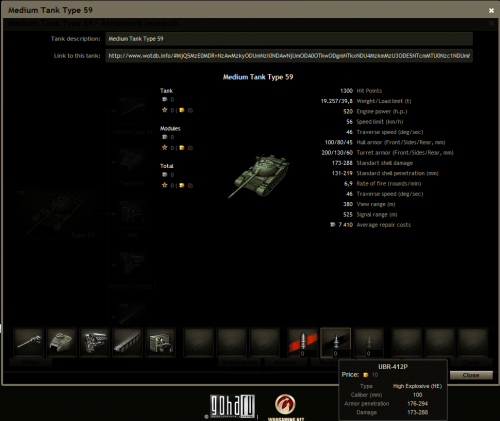
Task: Click the 'Modules' cost section header
Action: pos(170,128)
